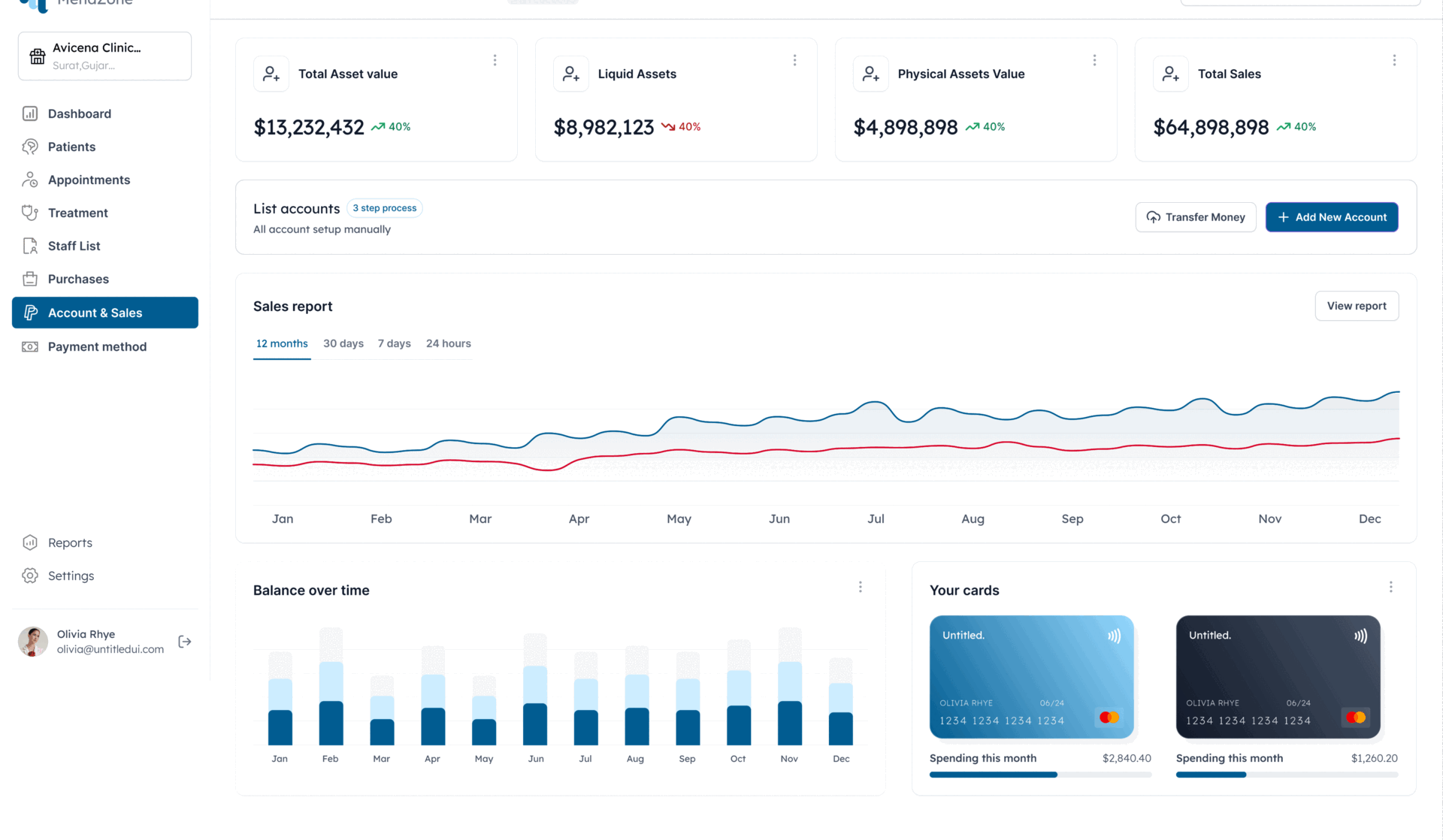The height and width of the screenshot is (840, 1443).
Task: Click the $1,260.20 spending amount
Action: 1374,758
